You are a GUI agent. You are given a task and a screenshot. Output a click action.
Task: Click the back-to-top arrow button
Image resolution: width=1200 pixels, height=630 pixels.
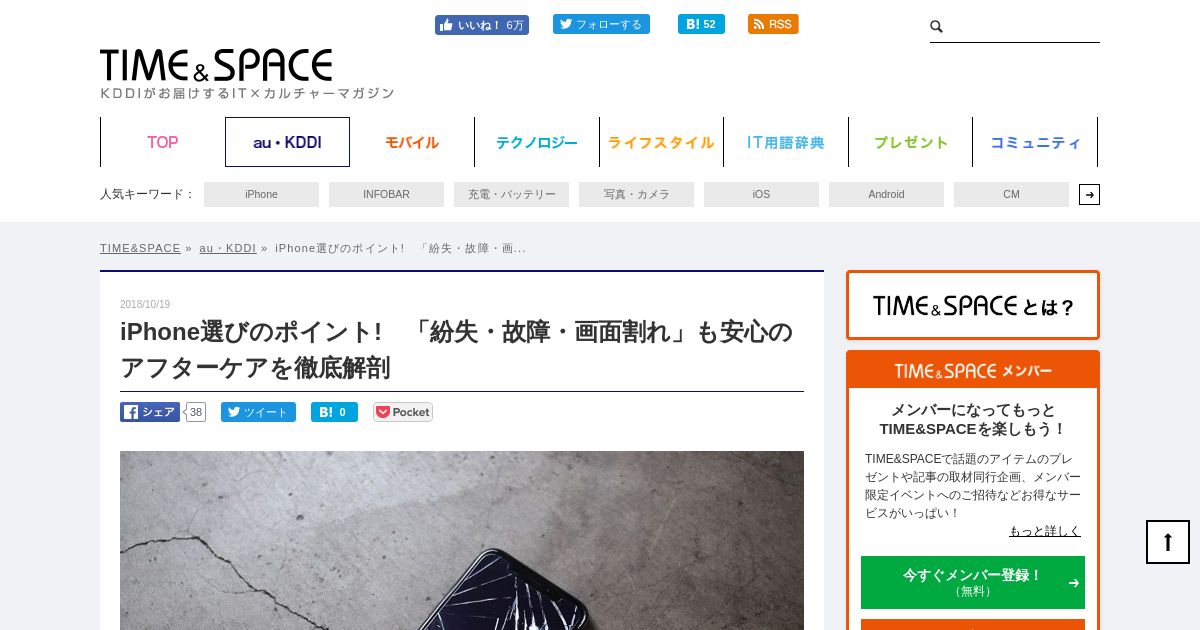pyautogui.click(x=1168, y=542)
